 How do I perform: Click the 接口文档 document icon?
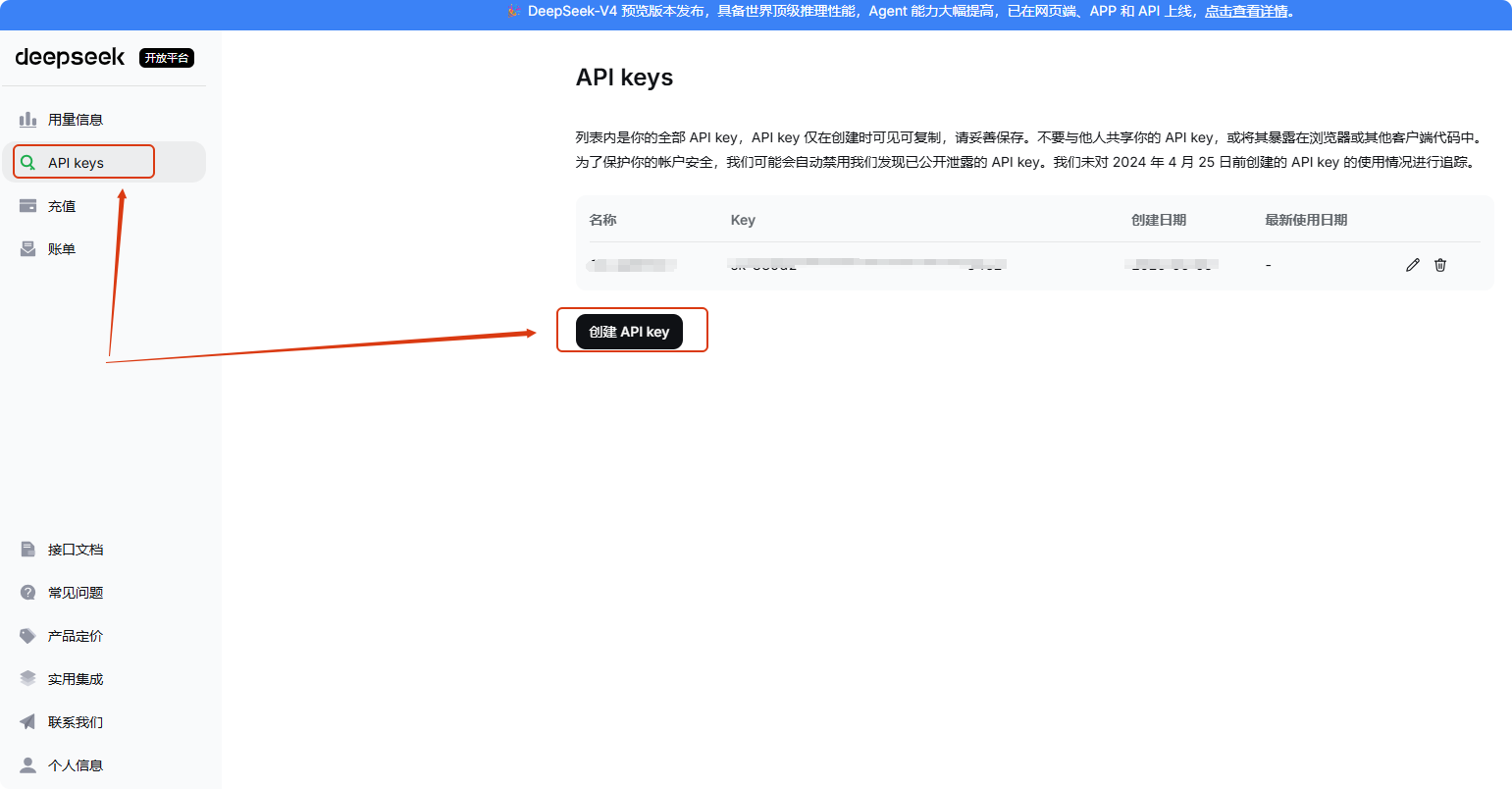point(28,549)
